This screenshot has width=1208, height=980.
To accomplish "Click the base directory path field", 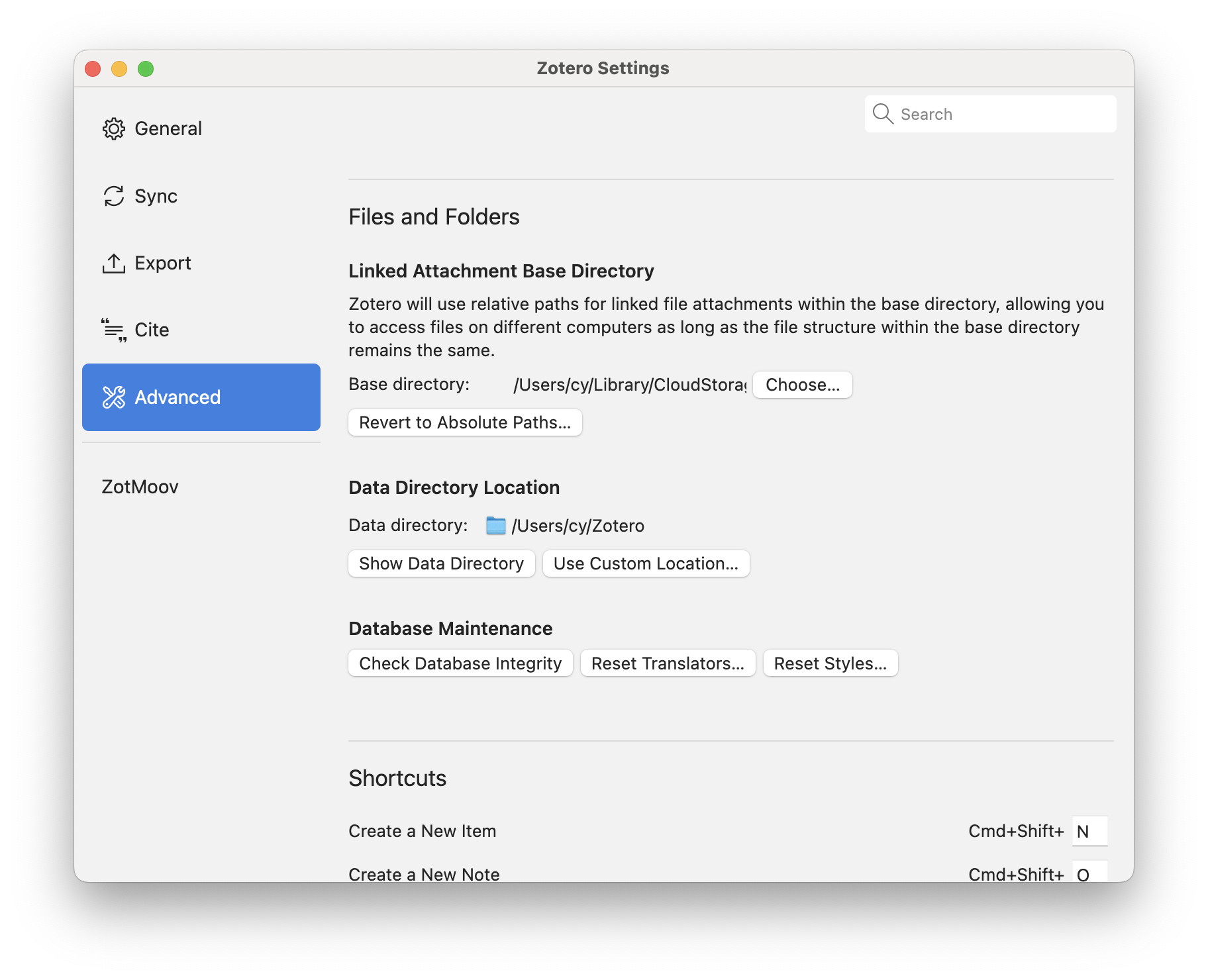I will pos(630,385).
